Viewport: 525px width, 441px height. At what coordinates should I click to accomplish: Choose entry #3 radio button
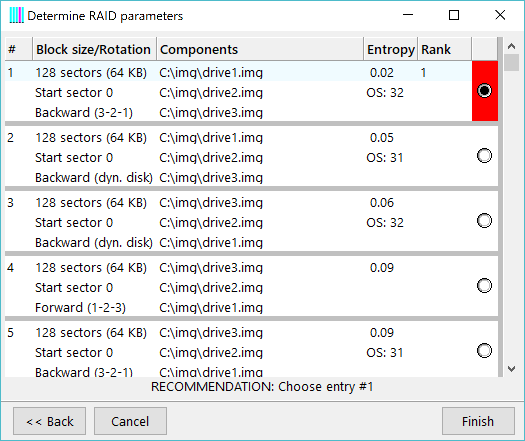pos(484,221)
